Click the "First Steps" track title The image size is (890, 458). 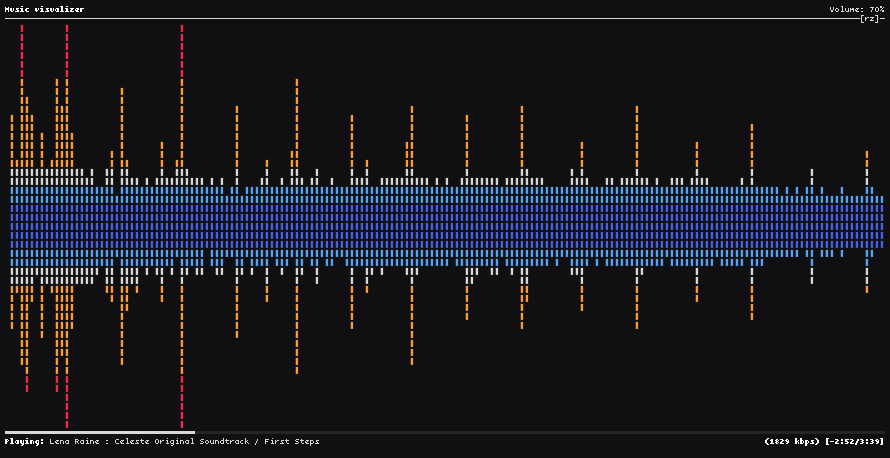(x=292, y=442)
